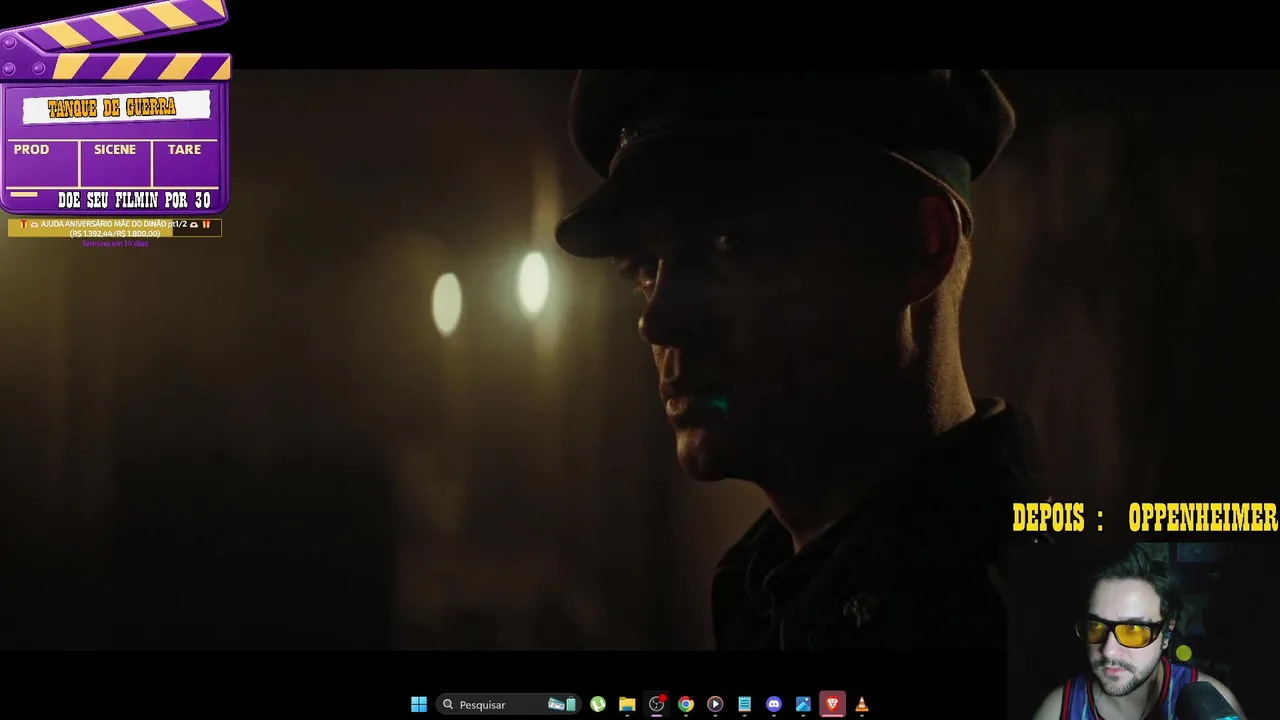Switch to the Brave browser in taskbar
The width and height of the screenshot is (1280, 720).
(x=832, y=704)
